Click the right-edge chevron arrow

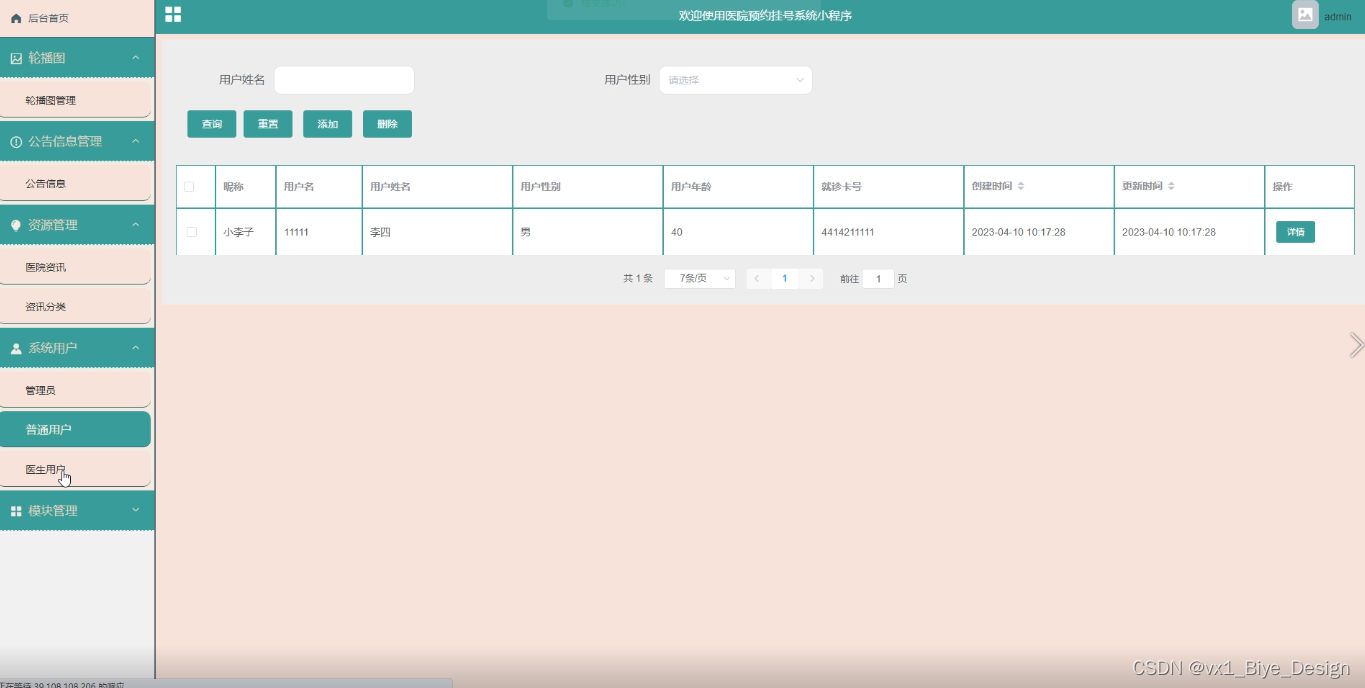[1356, 345]
